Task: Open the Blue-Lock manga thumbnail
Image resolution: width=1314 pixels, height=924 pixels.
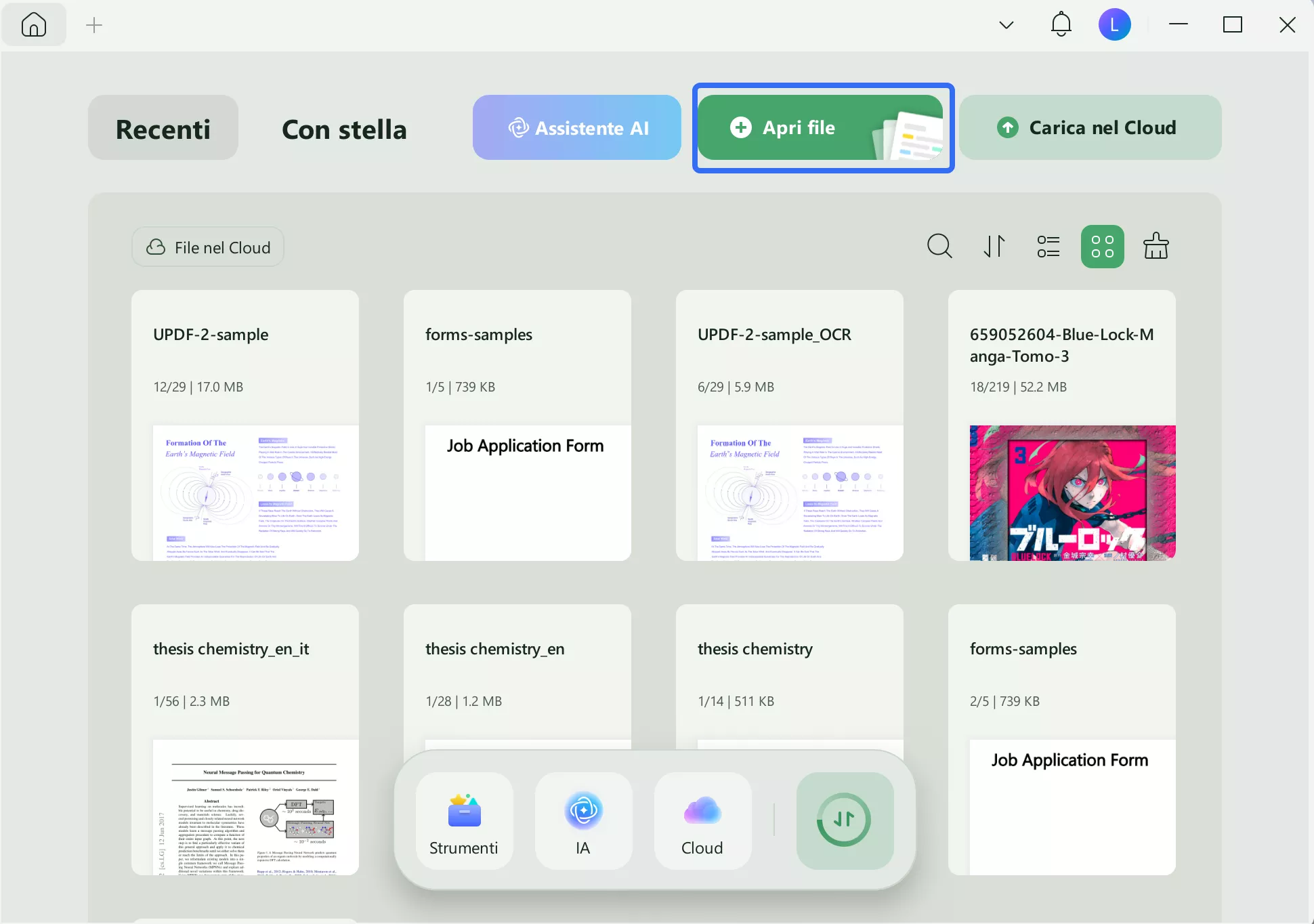Action: 1072,492
